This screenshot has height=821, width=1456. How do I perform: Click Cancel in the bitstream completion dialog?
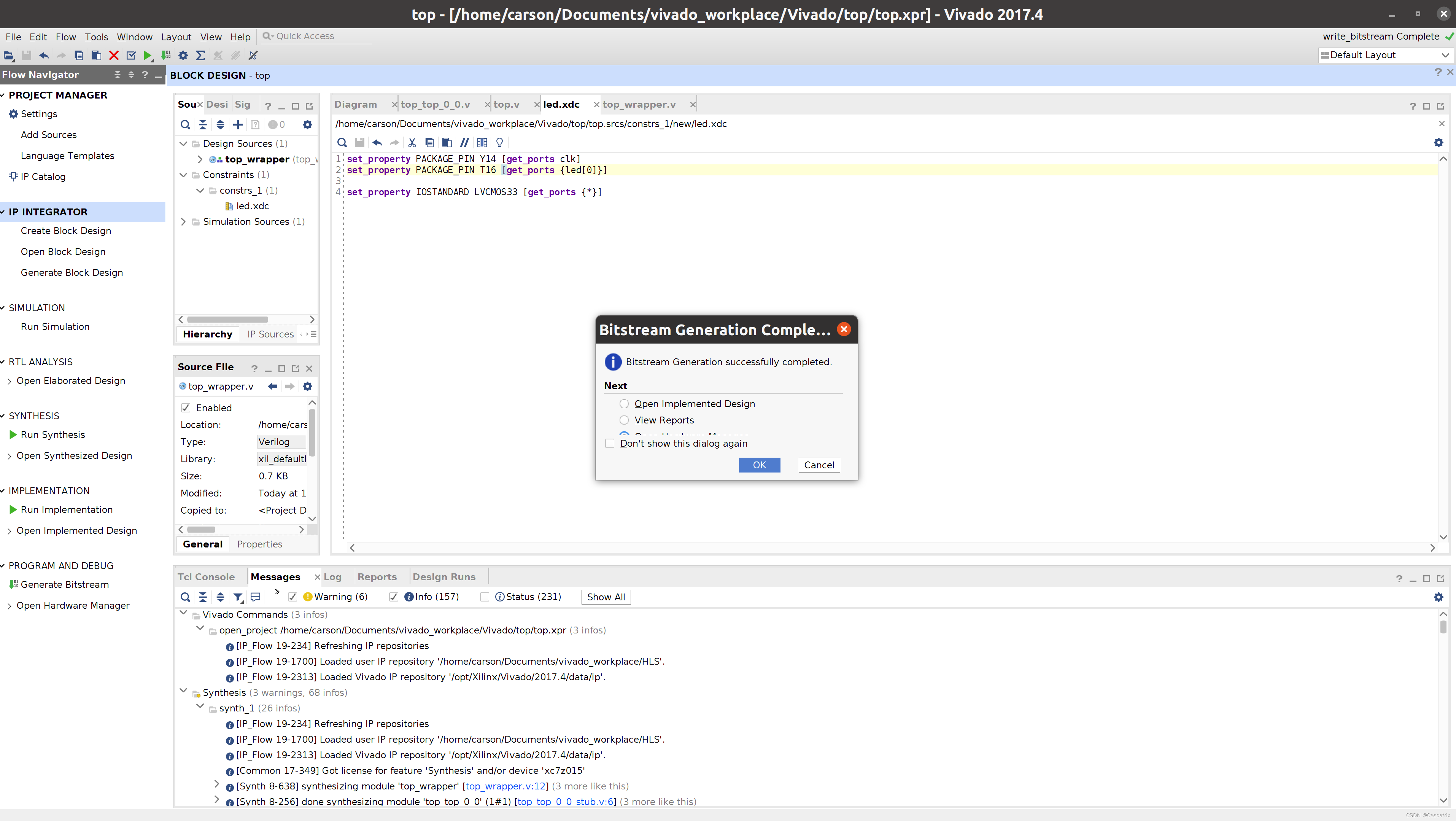click(x=819, y=465)
